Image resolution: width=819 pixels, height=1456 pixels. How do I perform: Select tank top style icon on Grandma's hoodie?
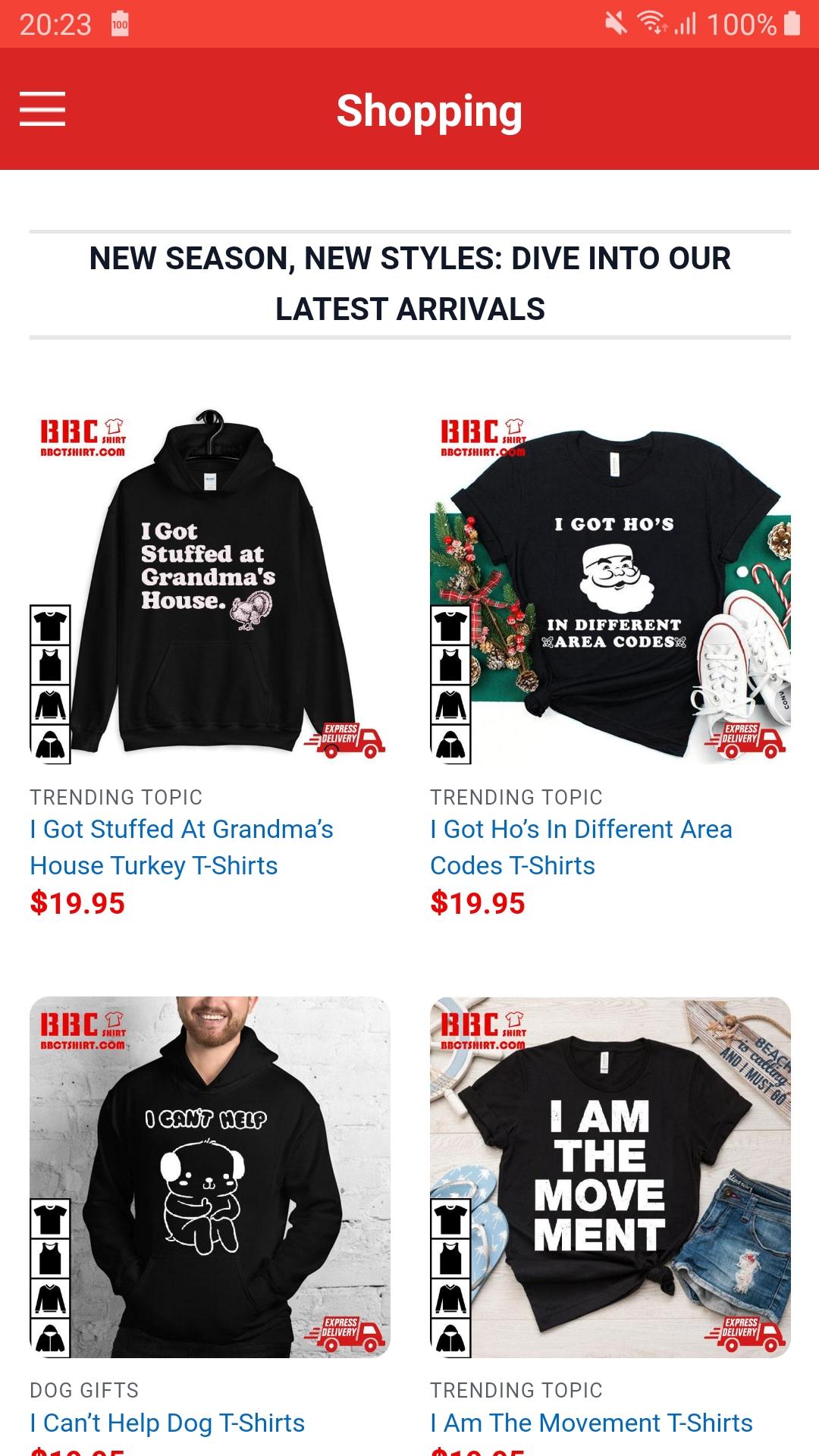50,665
